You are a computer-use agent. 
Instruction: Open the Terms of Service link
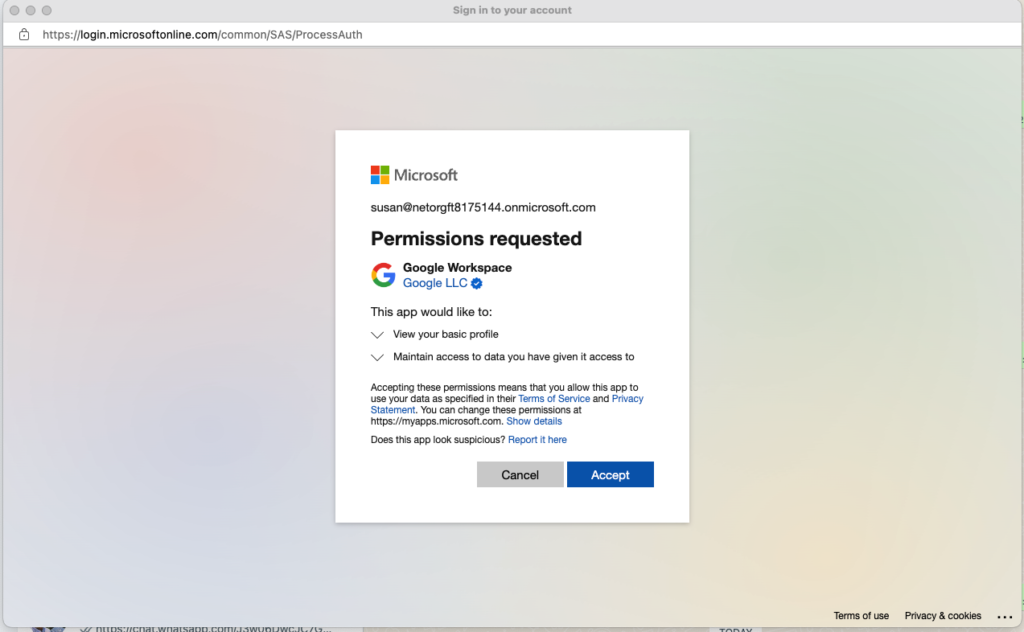(554, 398)
